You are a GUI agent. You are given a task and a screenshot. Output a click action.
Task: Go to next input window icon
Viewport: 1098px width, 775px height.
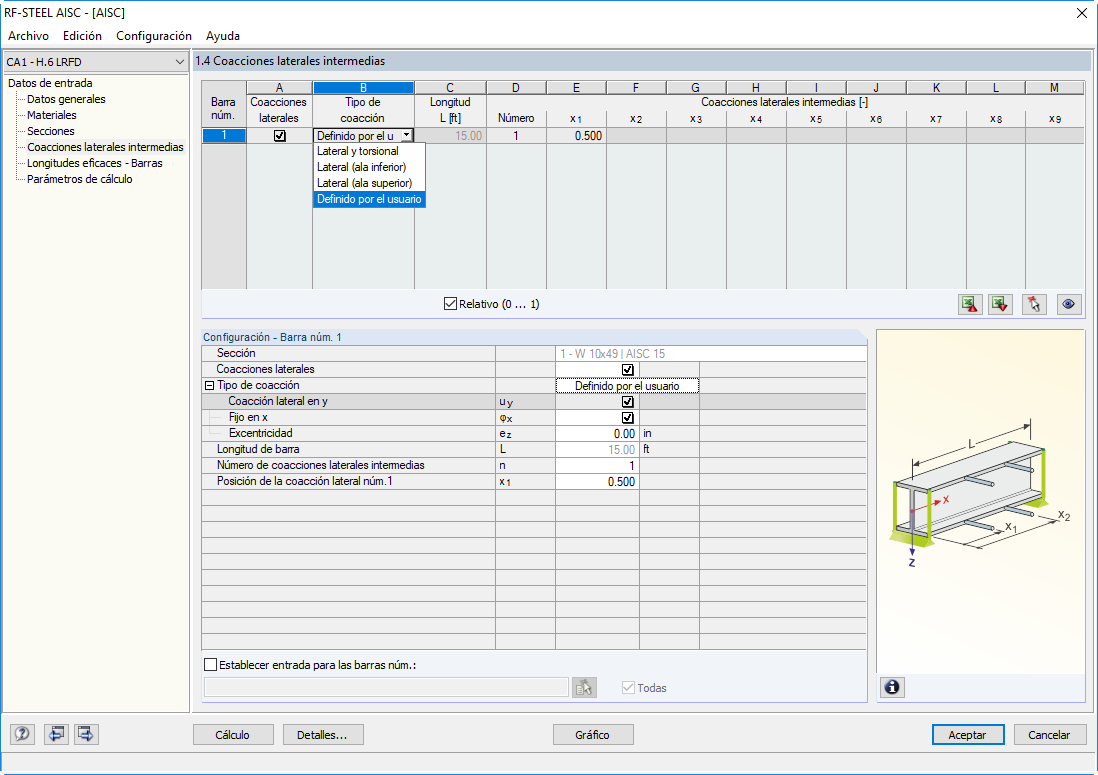[x=86, y=734]
